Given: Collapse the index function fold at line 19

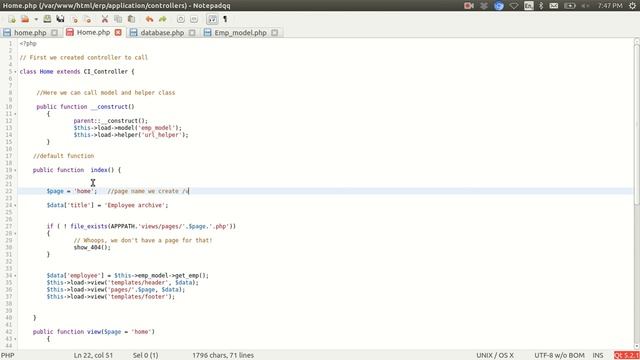Looking at the screenshot, I should coord(16,170).
